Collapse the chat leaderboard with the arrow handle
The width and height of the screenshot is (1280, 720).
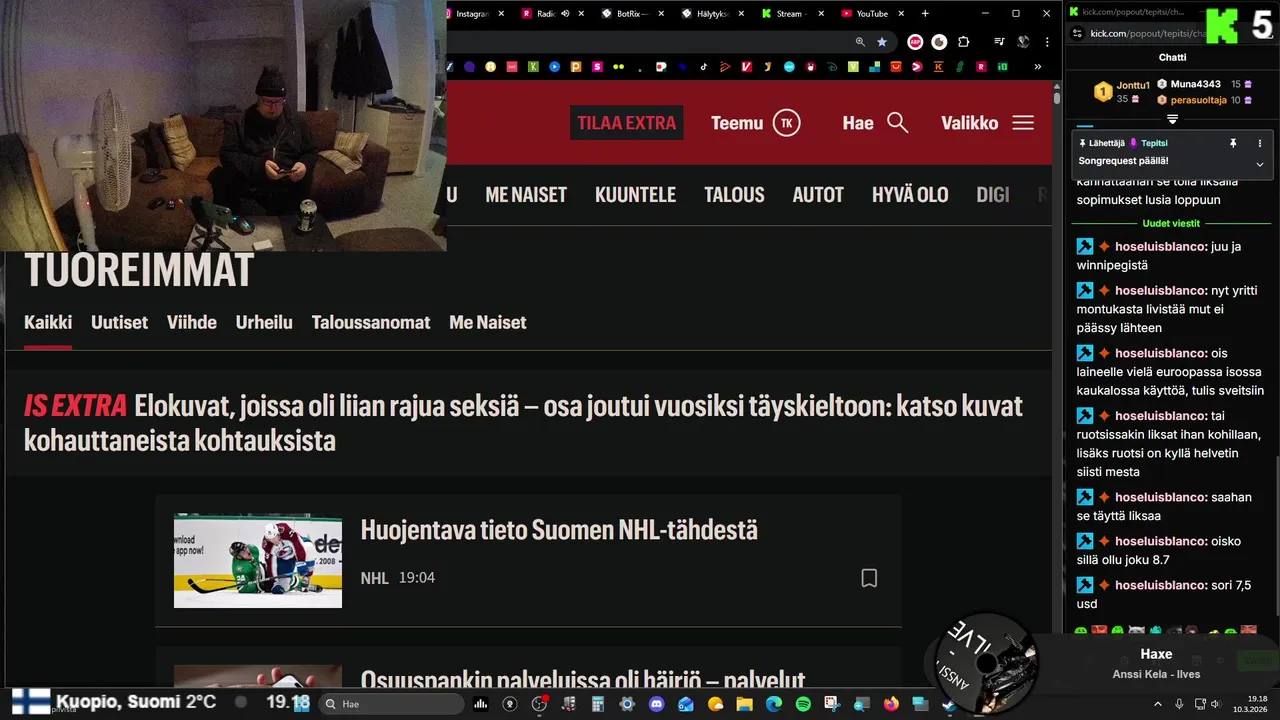tap(1172, 119)
